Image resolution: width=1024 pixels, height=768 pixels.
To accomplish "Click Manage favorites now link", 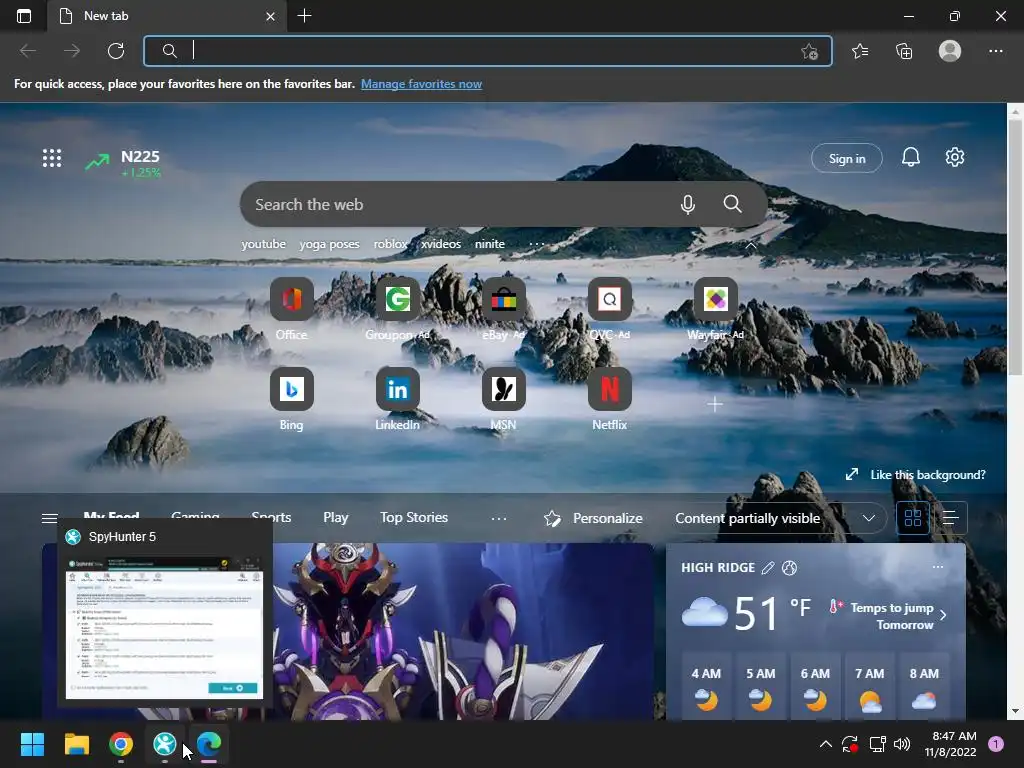I will [x=421, y=84].
